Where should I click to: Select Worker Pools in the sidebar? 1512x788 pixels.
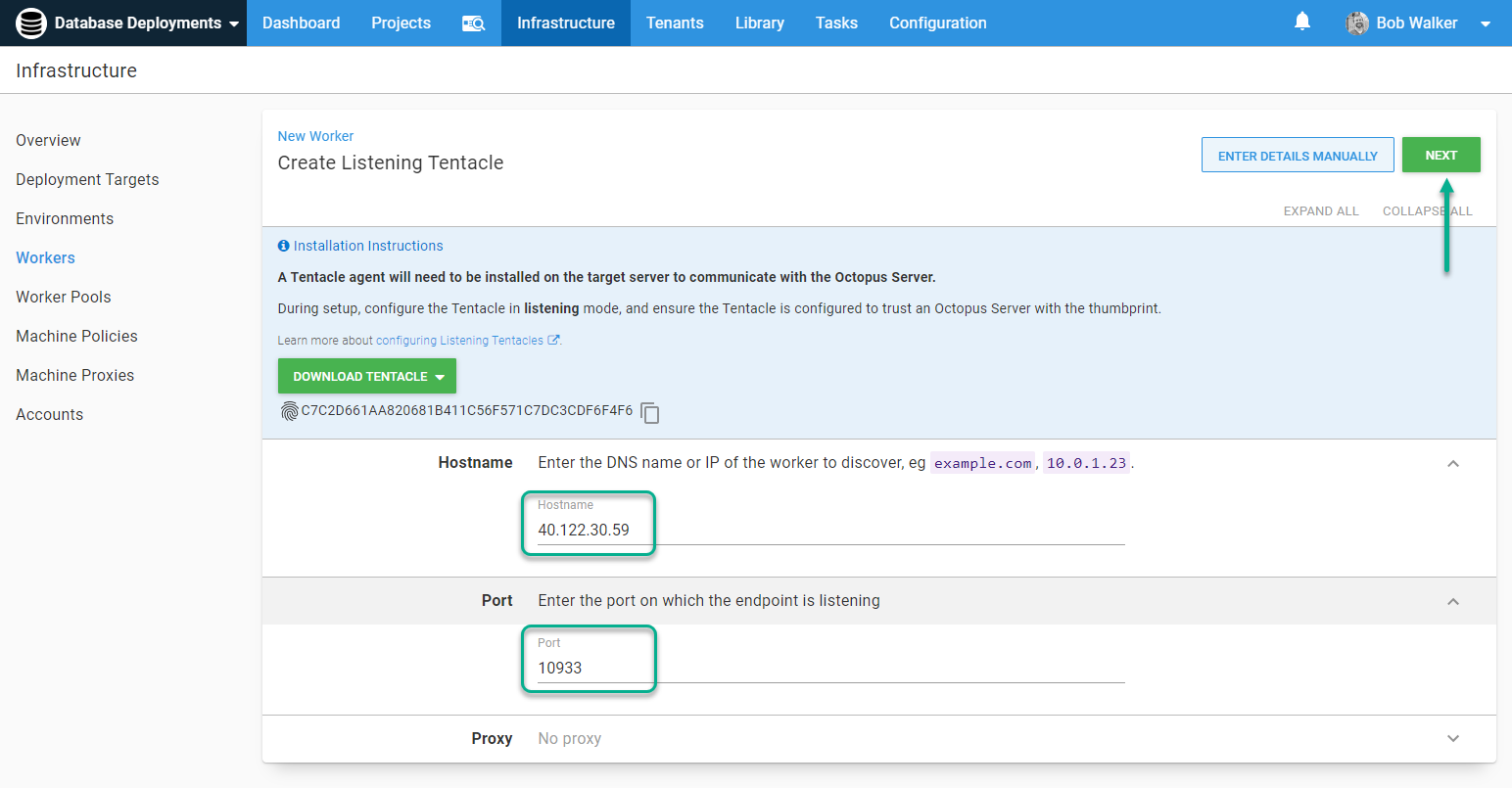64,297
